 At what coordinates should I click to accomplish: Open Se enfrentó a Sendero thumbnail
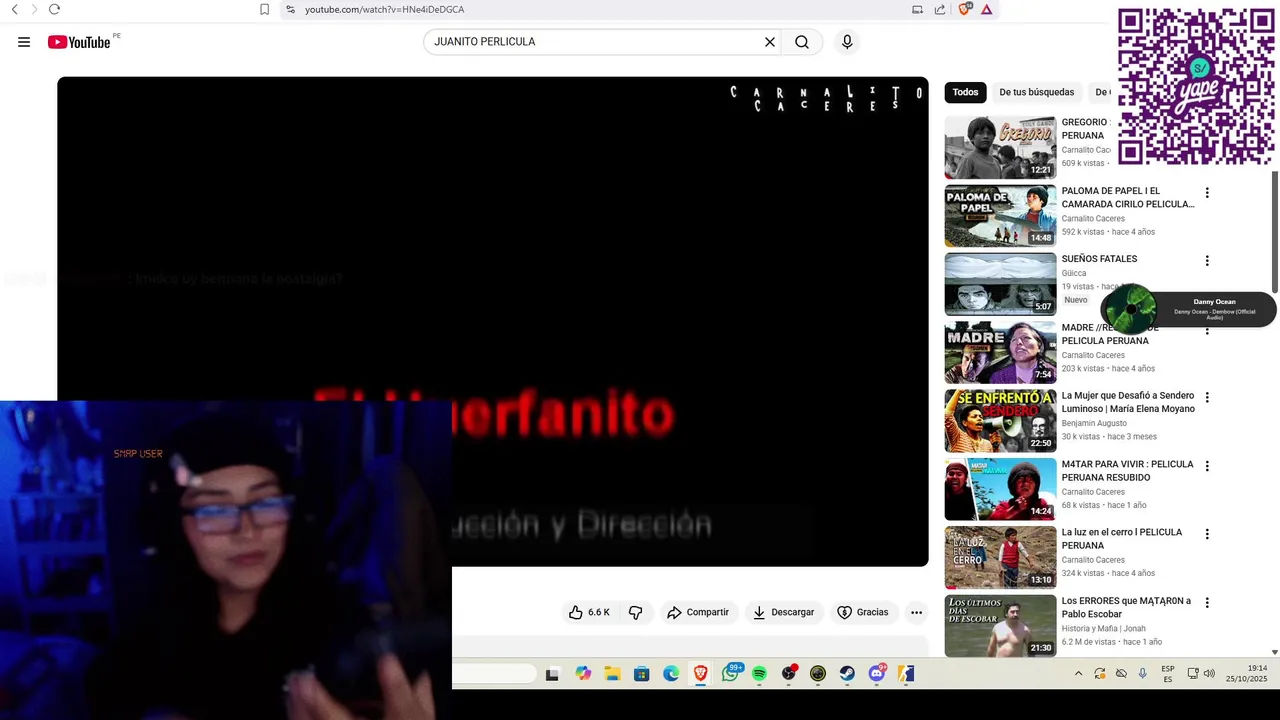[1000, 421]
